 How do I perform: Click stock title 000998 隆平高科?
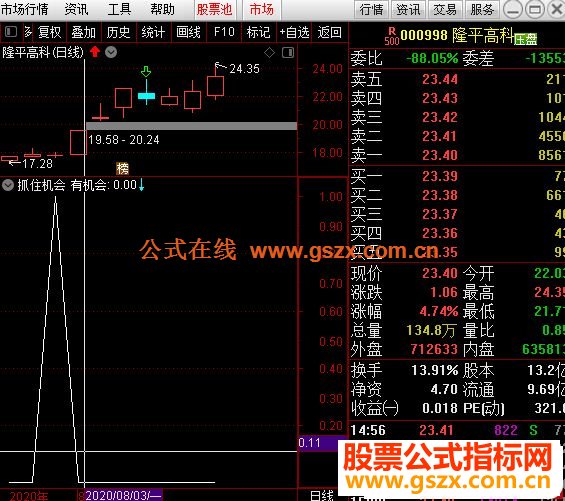[x=457, y=35]
